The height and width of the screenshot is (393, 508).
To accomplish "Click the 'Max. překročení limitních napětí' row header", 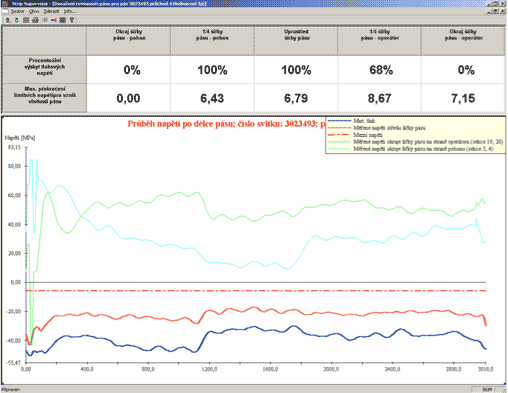I will point(45,98).
